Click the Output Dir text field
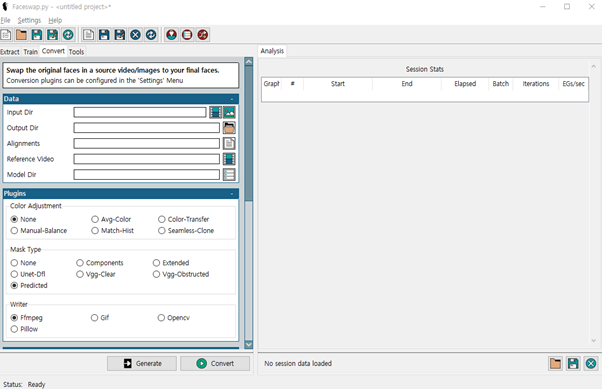Viewport: 602px width, 389px height. 147,128
